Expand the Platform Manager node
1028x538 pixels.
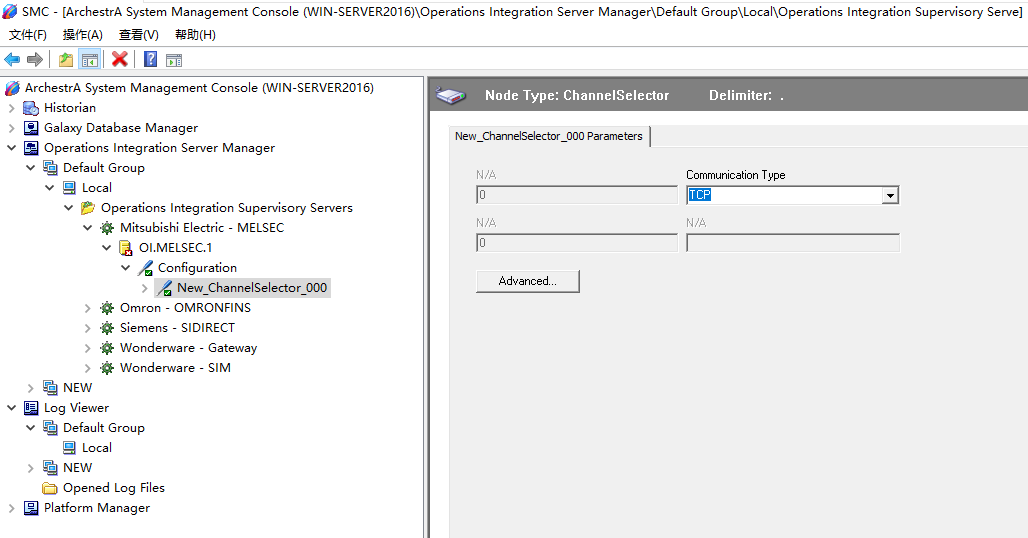point(12,508)
